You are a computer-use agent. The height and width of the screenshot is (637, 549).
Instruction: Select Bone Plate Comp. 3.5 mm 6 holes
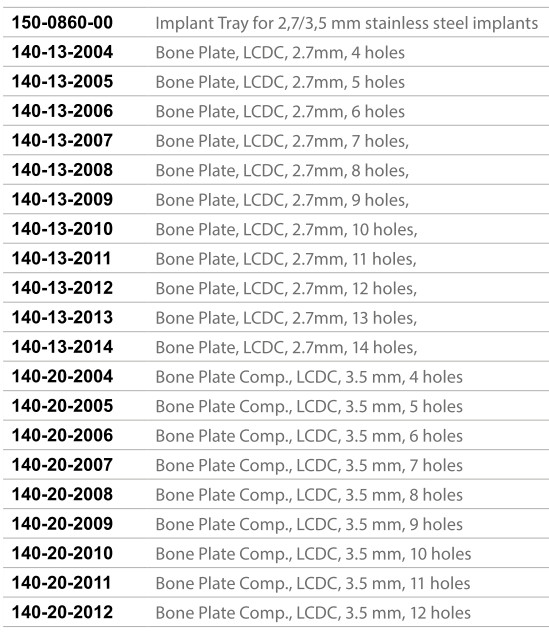pyautogui.click(x=309, y=436)
